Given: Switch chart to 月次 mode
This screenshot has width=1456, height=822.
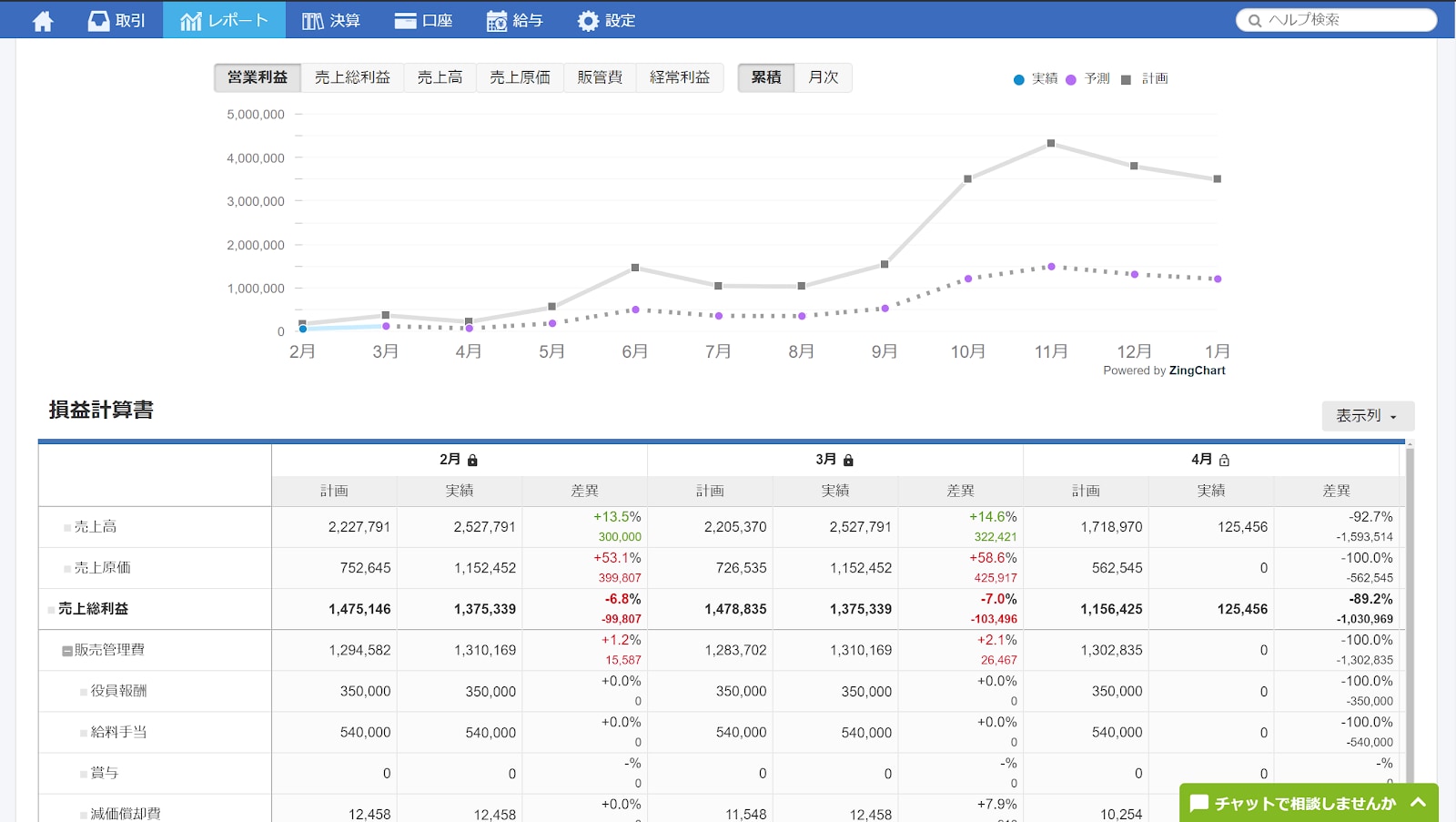Looking at the screenshot, I should click(824, 77).
